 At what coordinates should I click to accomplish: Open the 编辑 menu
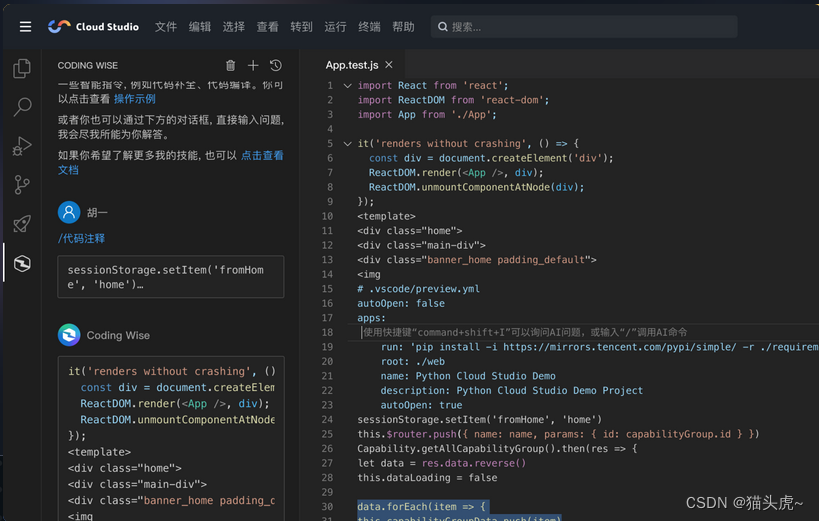[x=200, y=27]
